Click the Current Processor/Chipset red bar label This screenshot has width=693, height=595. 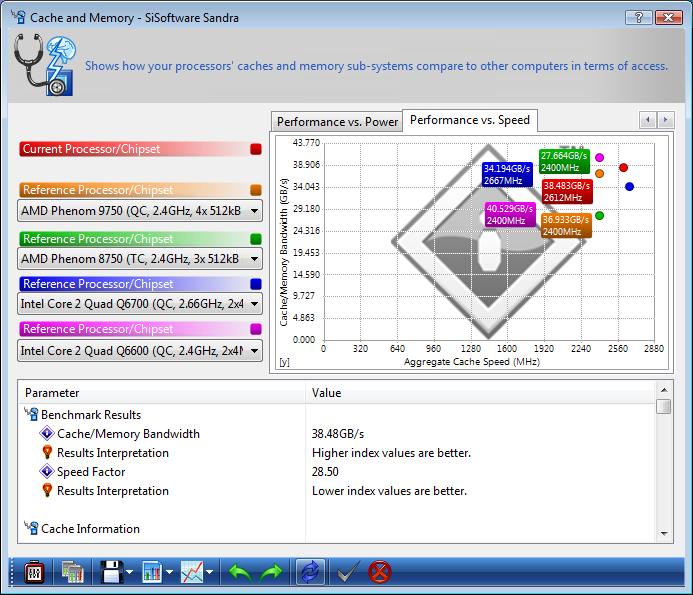pos(91,149)
